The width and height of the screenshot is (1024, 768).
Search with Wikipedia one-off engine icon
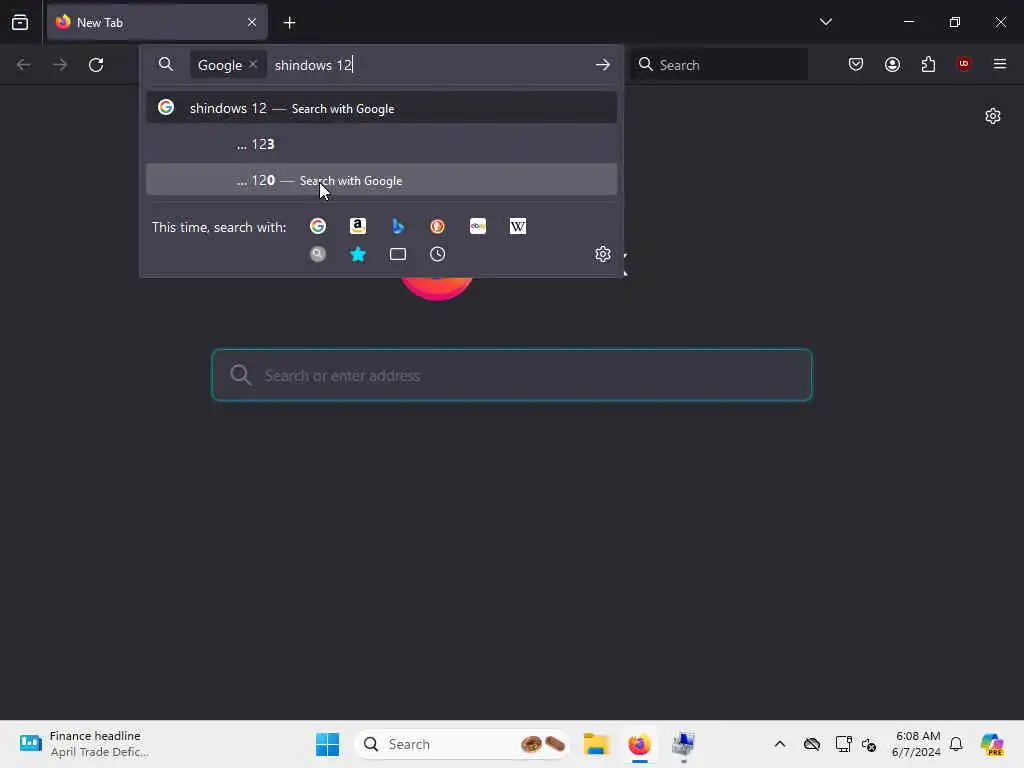coord(518,226)
